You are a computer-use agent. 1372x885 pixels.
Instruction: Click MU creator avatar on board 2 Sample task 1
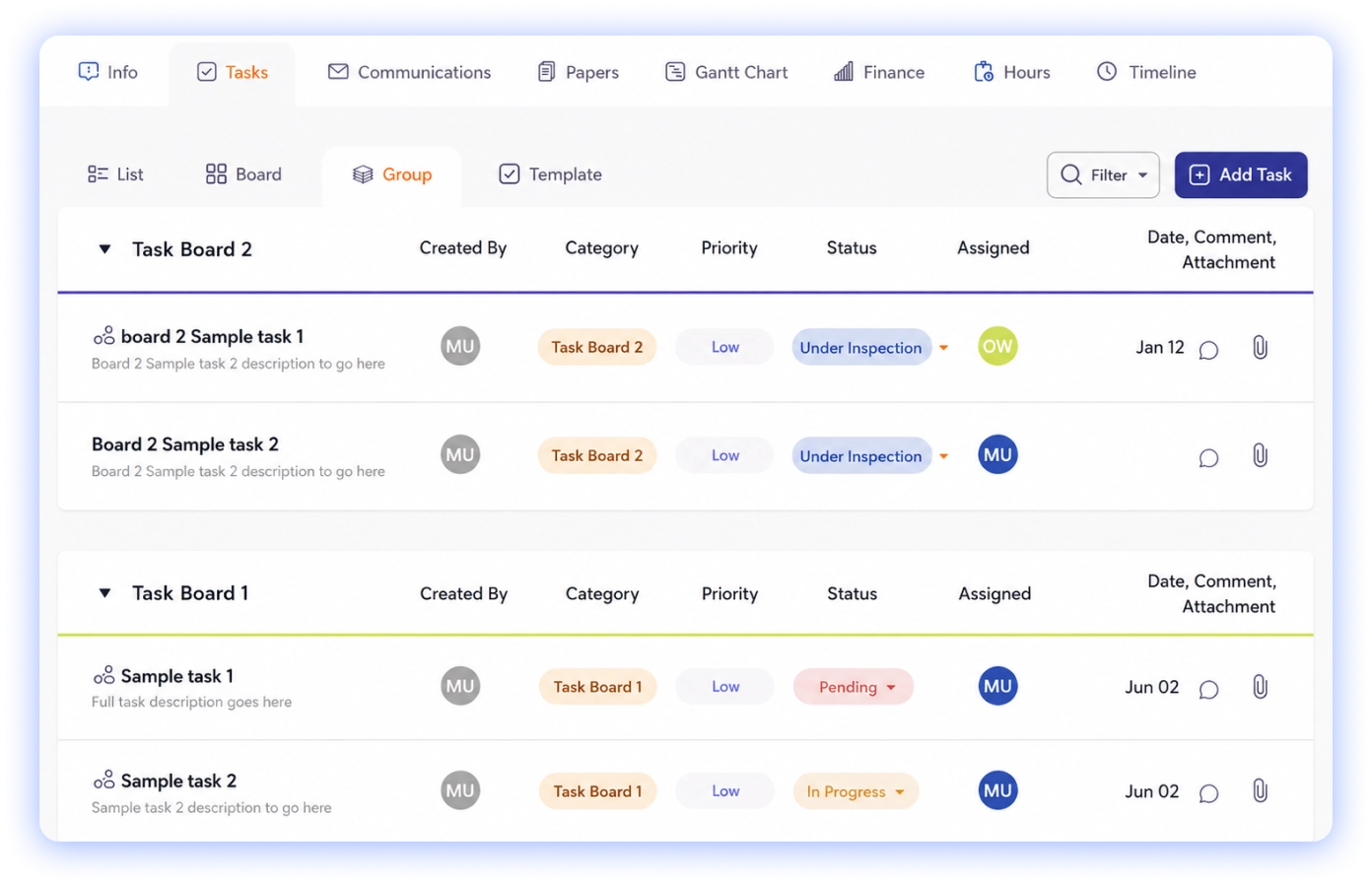pos(460,346)
